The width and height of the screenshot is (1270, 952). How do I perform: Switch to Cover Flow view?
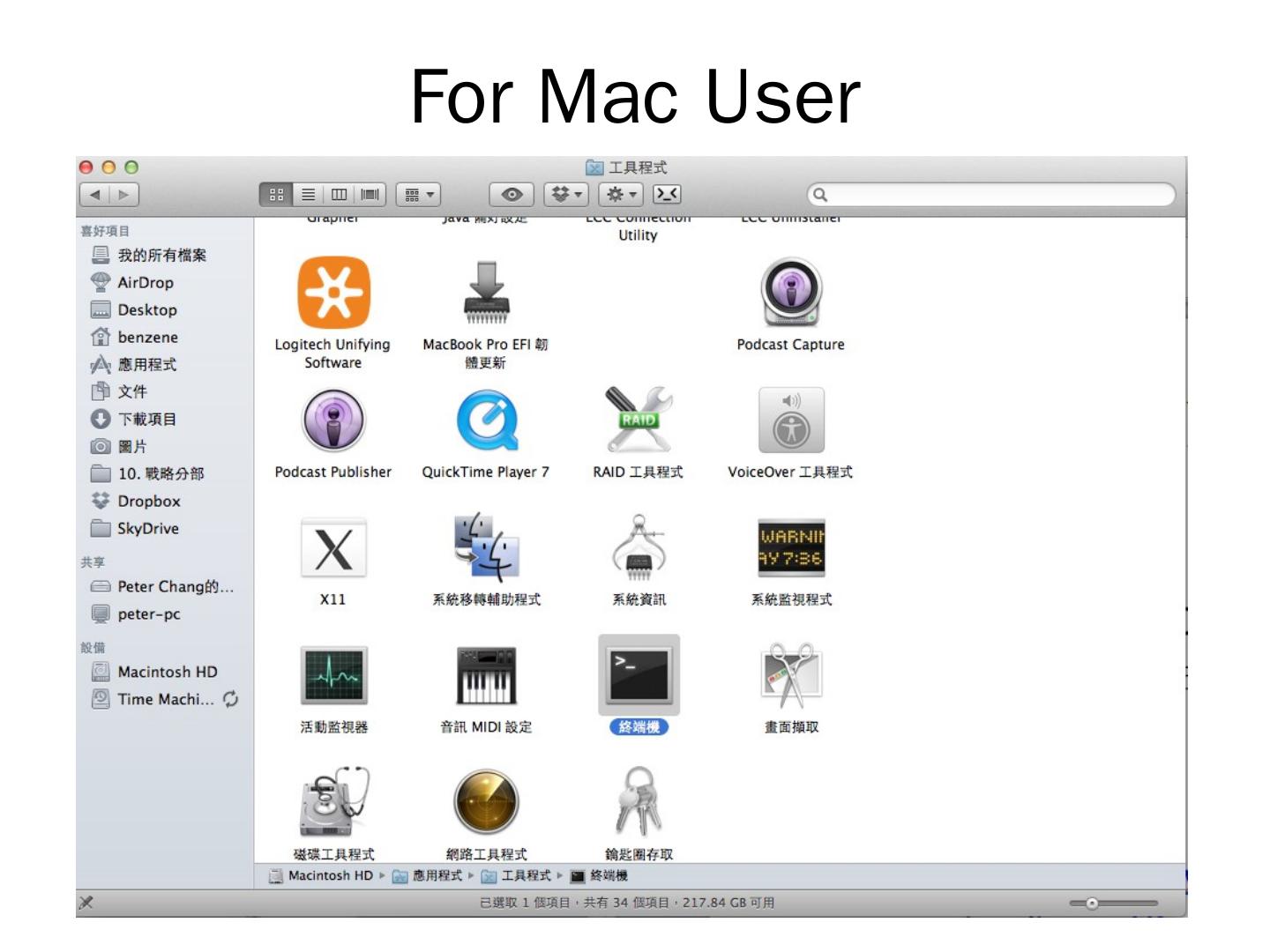click(370, 195)
